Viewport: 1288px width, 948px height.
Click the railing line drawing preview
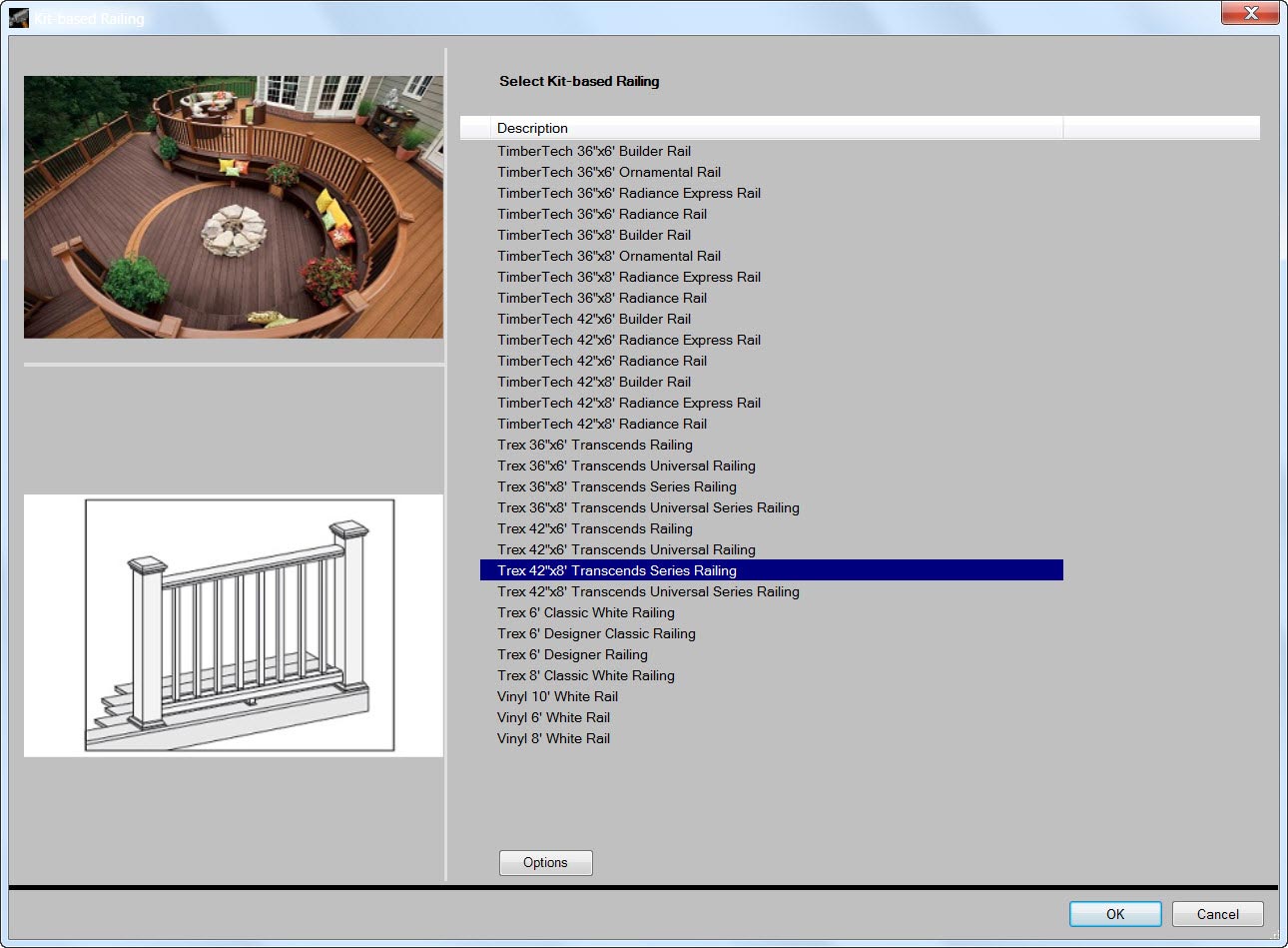point(234,625)
